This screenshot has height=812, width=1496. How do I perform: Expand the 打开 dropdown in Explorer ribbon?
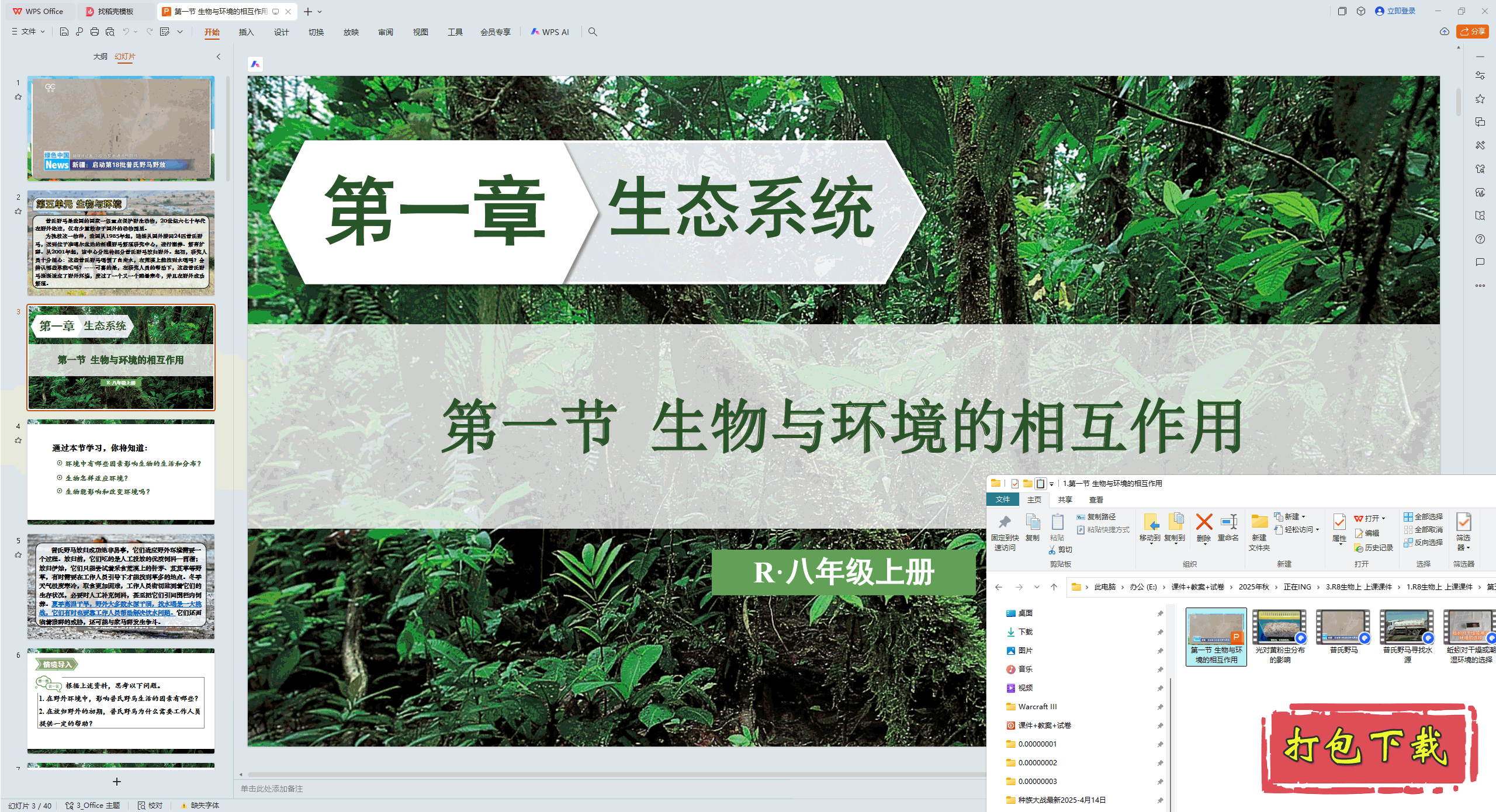(x=1383, y=518)
